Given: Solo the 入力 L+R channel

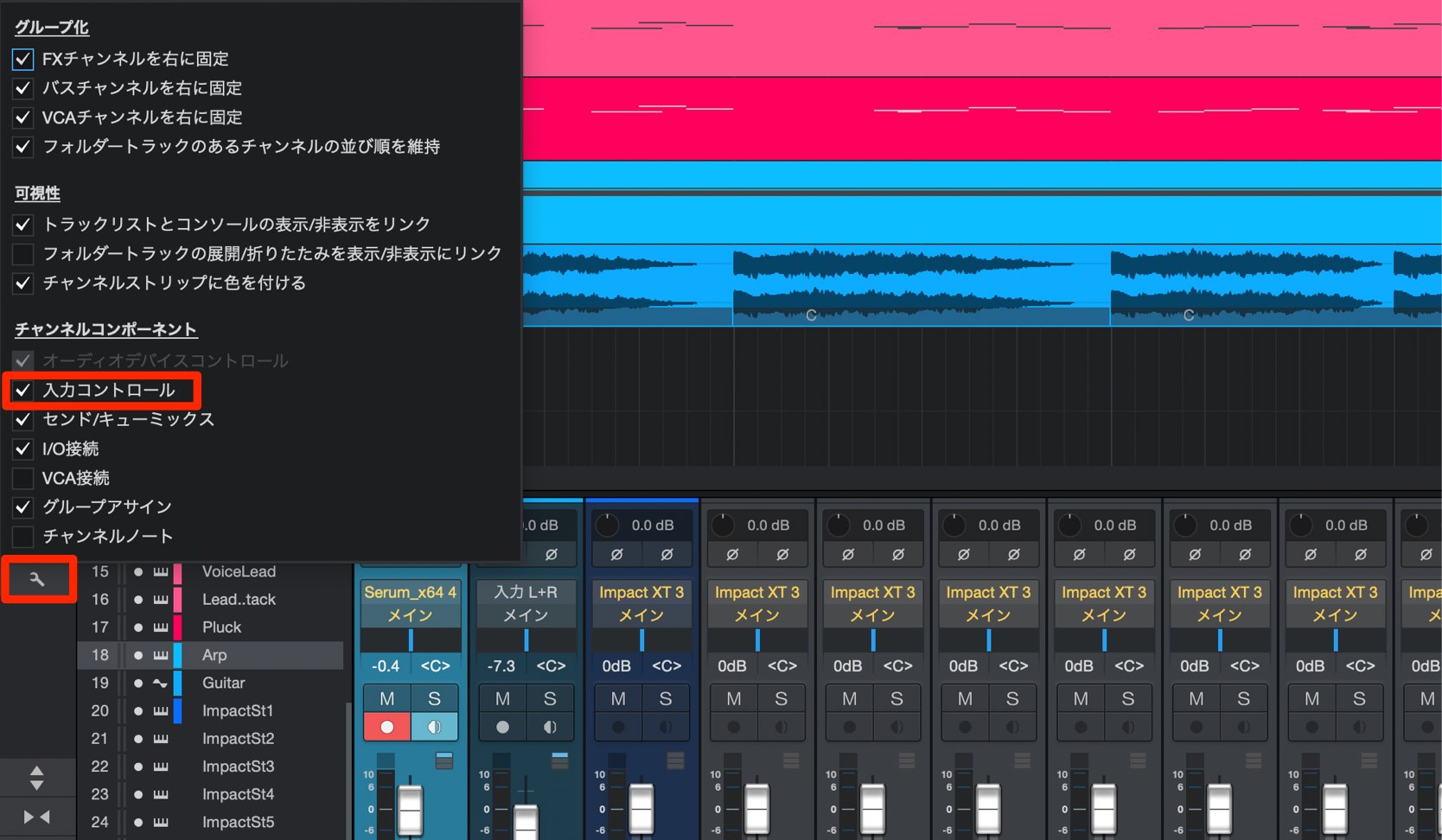Looking at the screenshot, I should 550,698.
